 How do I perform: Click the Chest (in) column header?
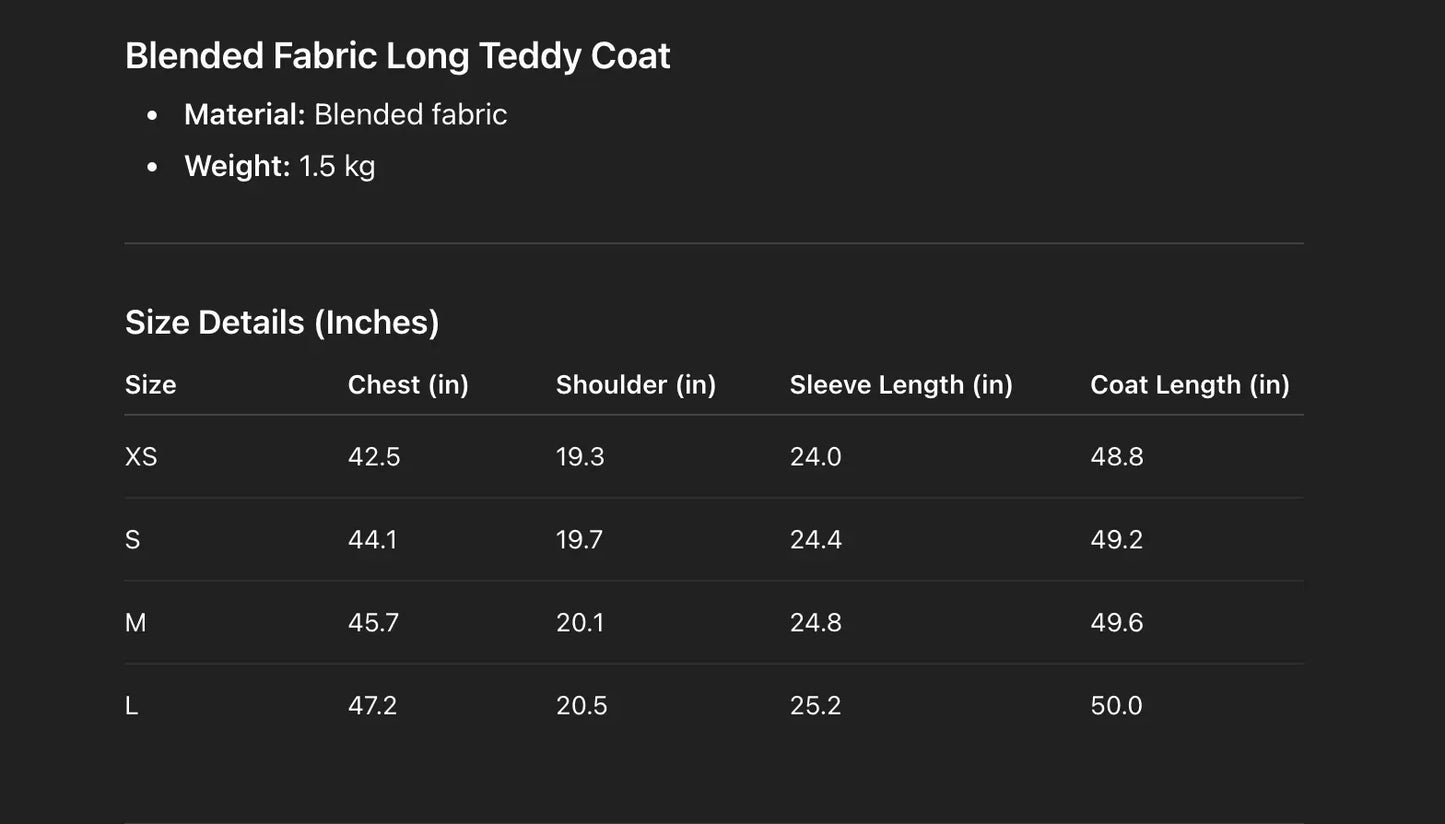408,385
